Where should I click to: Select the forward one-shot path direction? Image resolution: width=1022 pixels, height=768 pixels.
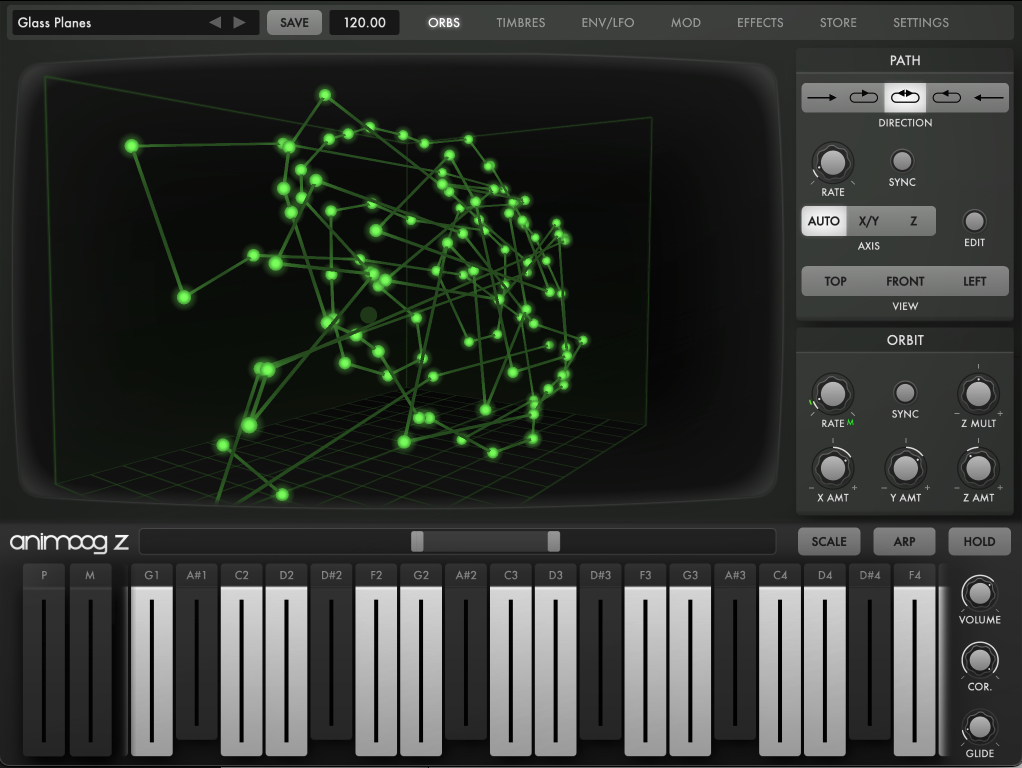822,98
